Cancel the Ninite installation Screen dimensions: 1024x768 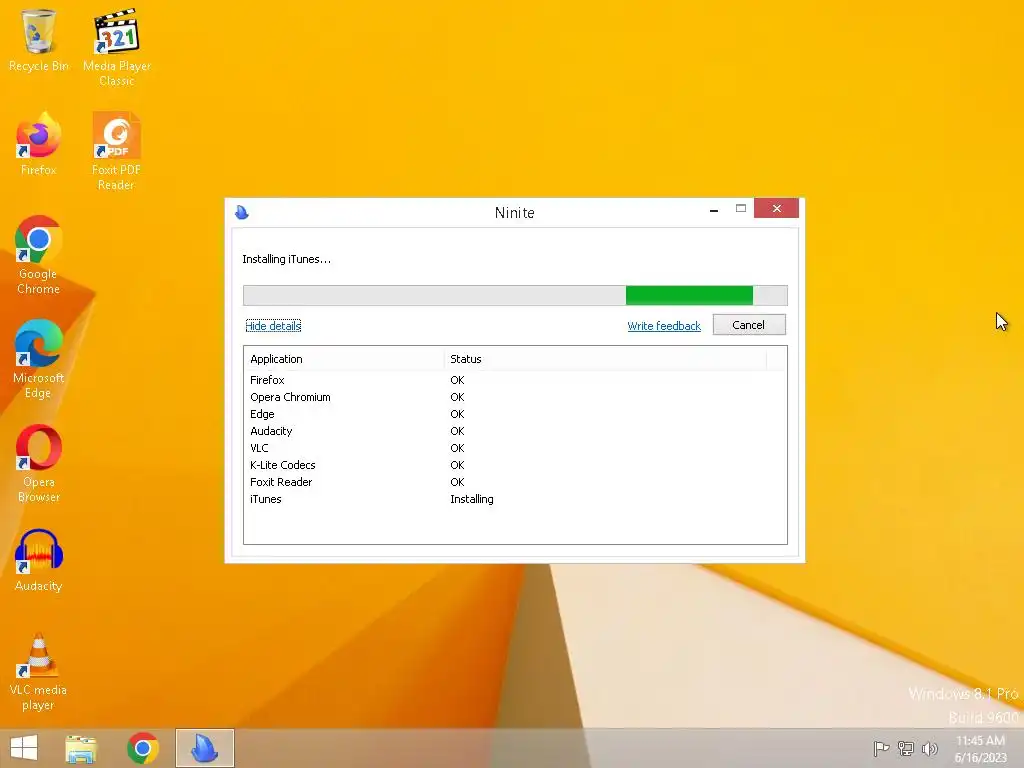coord(749,325)
